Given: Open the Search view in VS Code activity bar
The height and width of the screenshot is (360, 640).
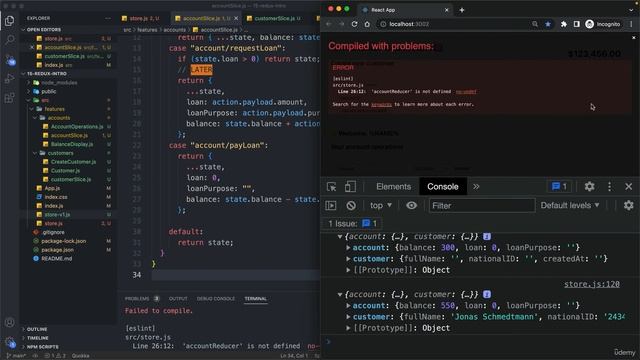Looking at the screenshot, I should pyautogui.click(x=9, y=40).
